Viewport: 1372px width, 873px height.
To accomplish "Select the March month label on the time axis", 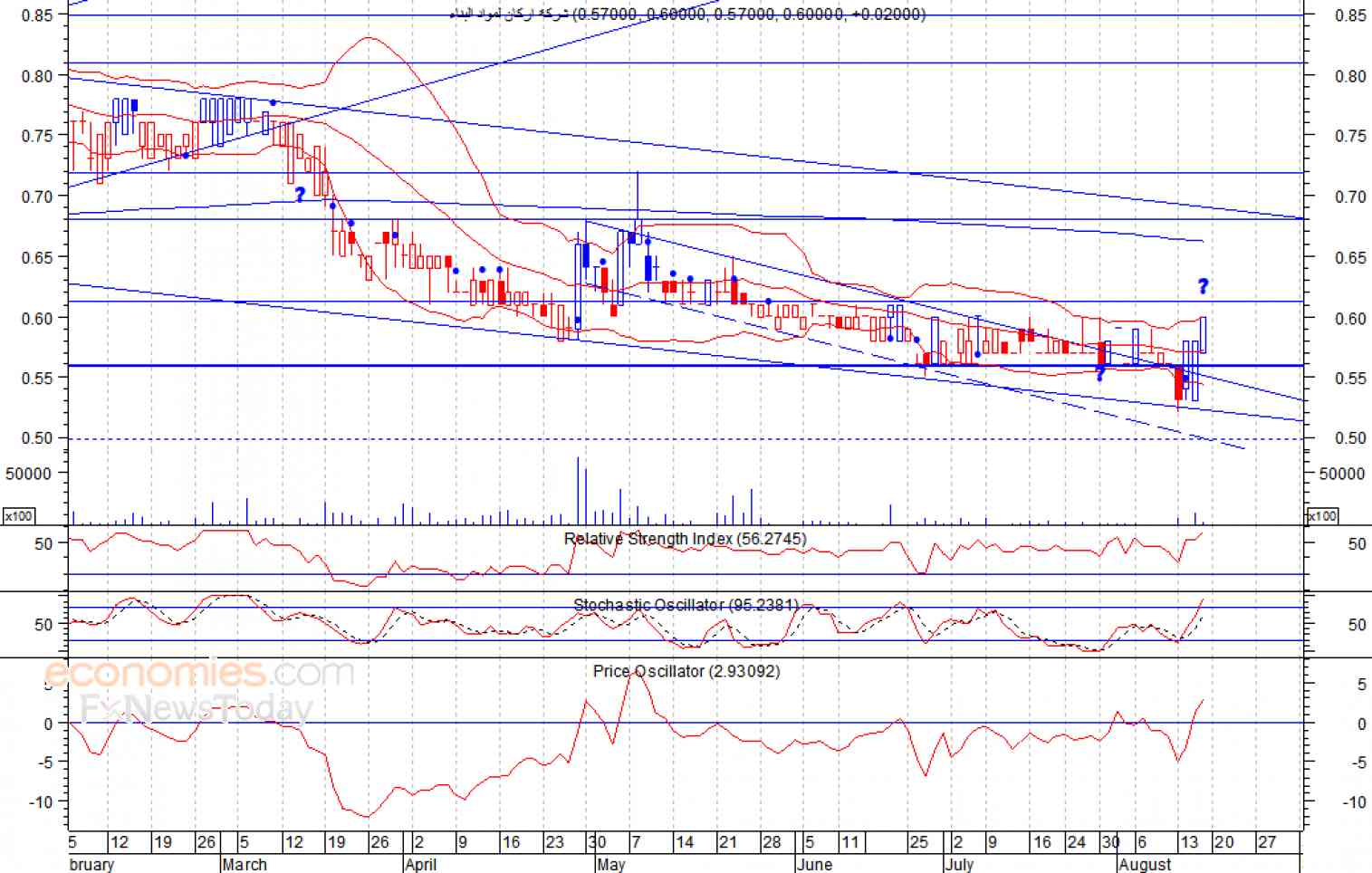I will [245, 864].
